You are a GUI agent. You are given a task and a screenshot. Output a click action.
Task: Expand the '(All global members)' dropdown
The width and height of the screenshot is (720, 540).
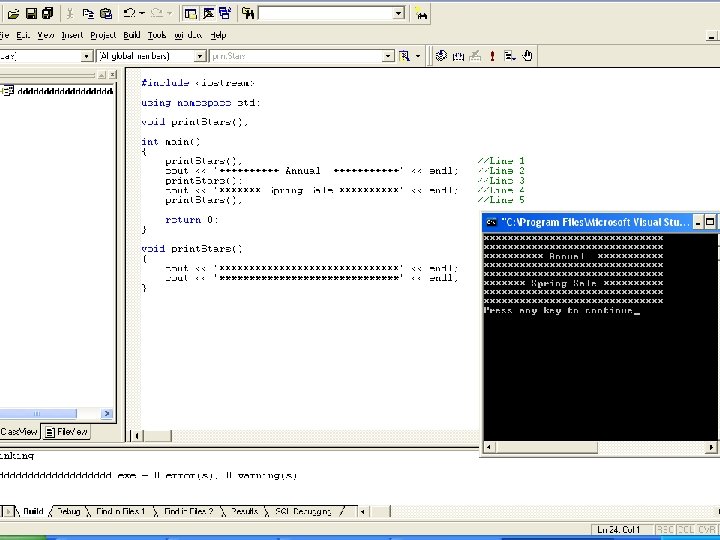coord(200,56)
